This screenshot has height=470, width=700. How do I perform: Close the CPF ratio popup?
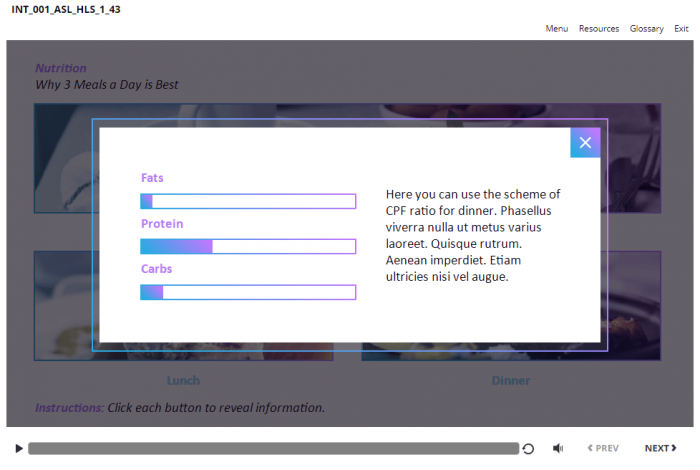585,143
